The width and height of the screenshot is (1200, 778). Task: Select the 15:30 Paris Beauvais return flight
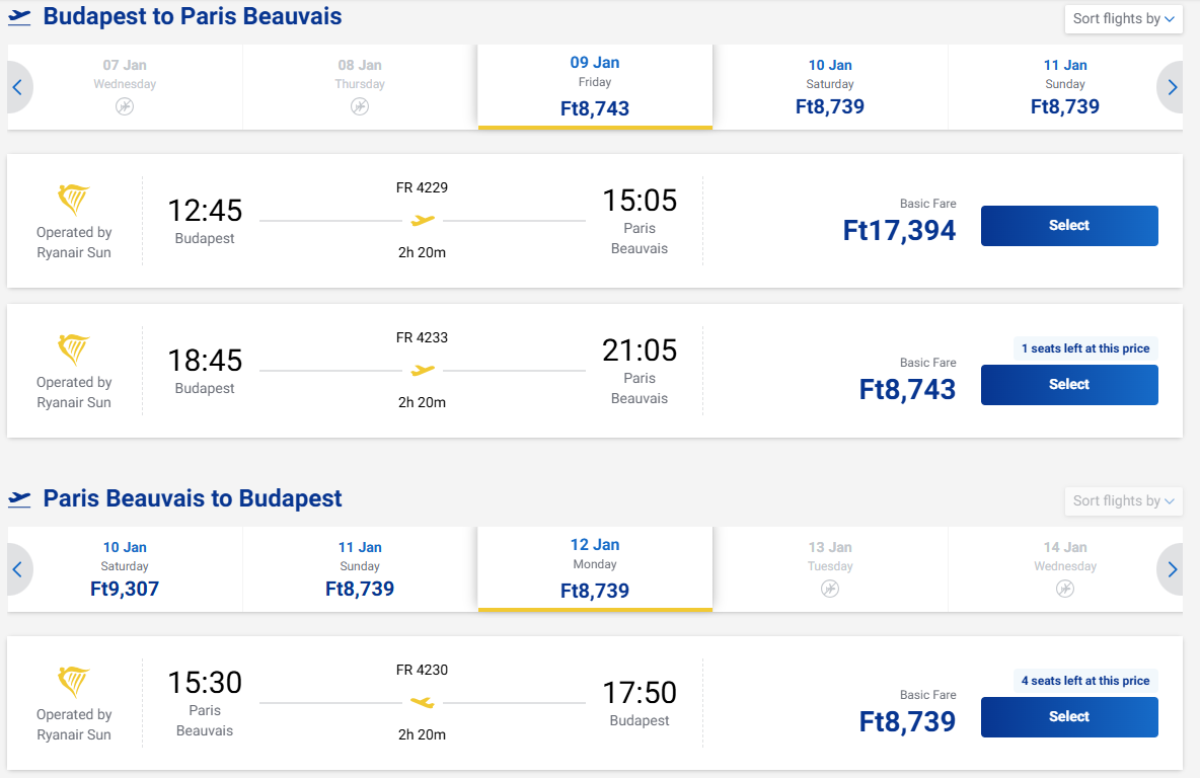[1069, 717]
